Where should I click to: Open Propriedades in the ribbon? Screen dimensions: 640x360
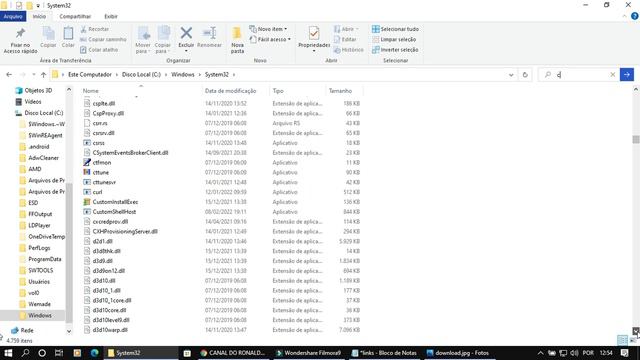click(314, 39)
